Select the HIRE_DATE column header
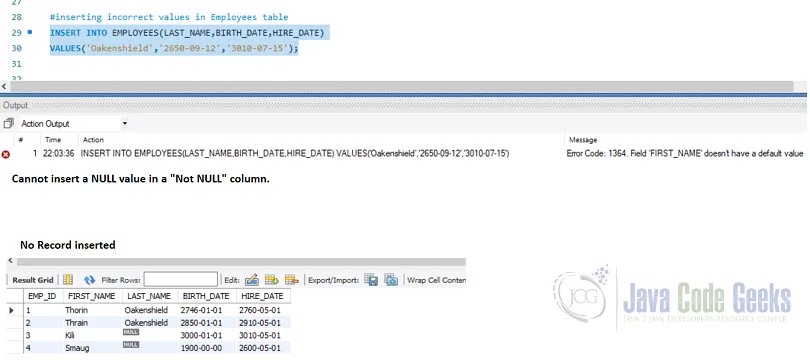 [263, 296]
